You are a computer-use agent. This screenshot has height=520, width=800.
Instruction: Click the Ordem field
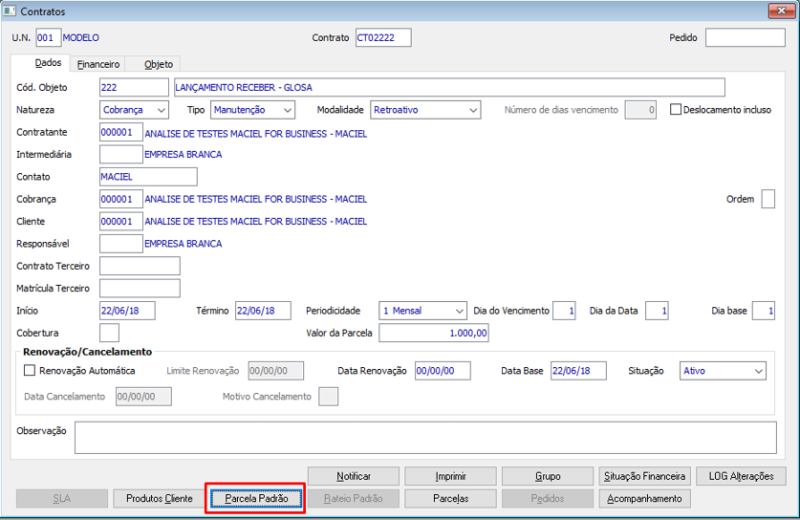point(768,199)
